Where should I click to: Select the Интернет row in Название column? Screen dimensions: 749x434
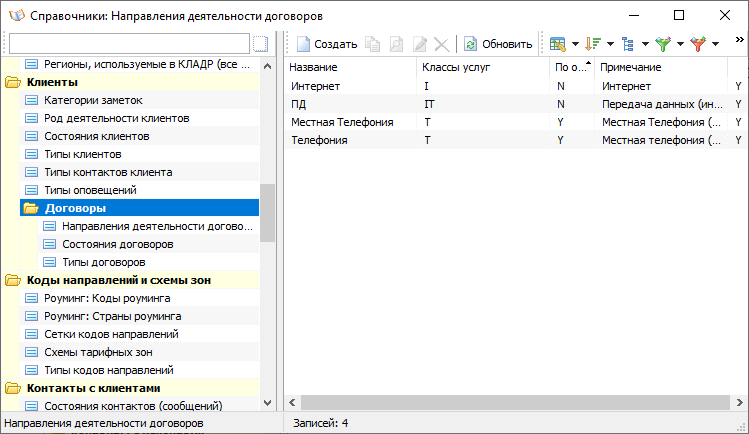(315, 86)
